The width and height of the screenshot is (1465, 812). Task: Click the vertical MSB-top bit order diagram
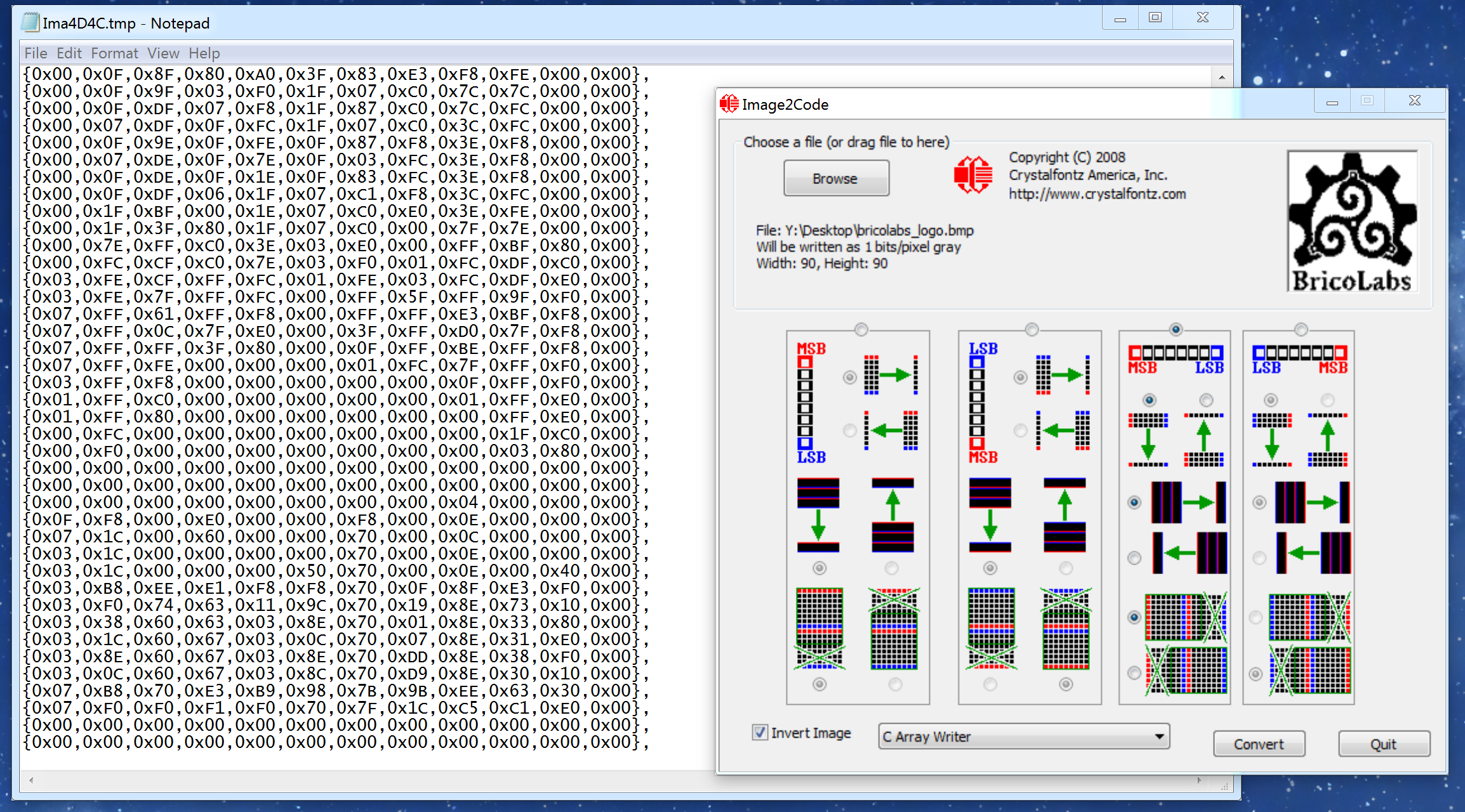pos(806,402)
